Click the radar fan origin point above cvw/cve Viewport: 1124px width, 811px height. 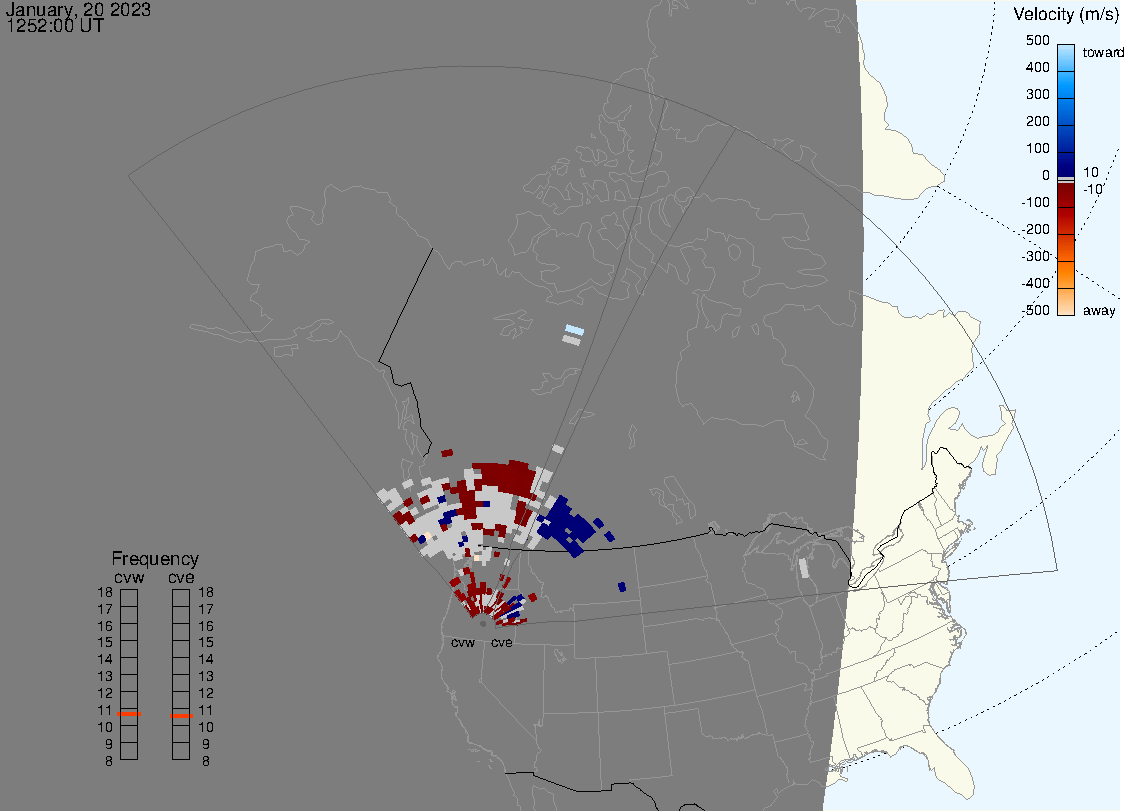pyautogui.click(x=482, y=623)
